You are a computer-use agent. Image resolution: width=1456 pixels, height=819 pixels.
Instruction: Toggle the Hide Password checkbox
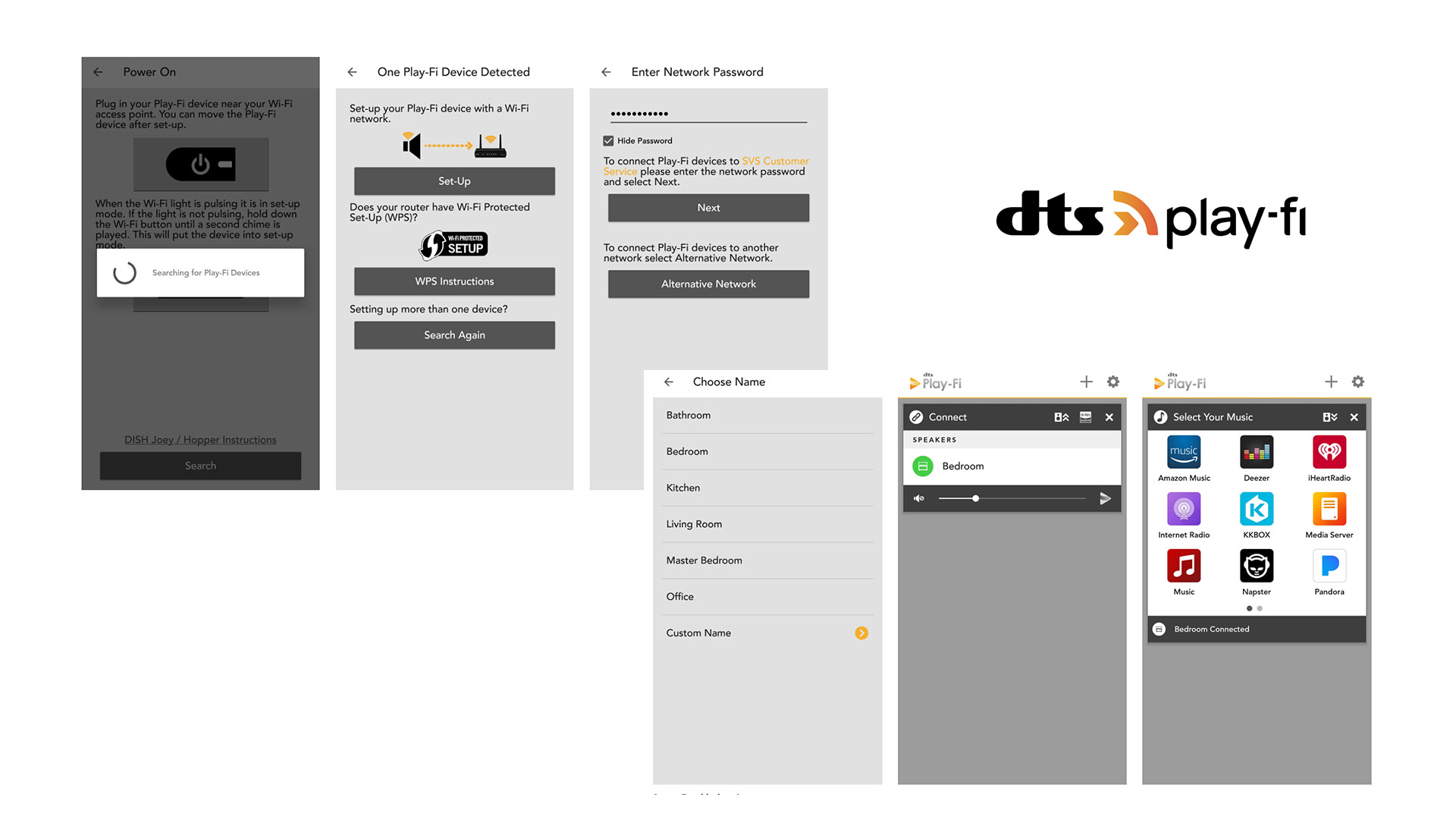610,140
